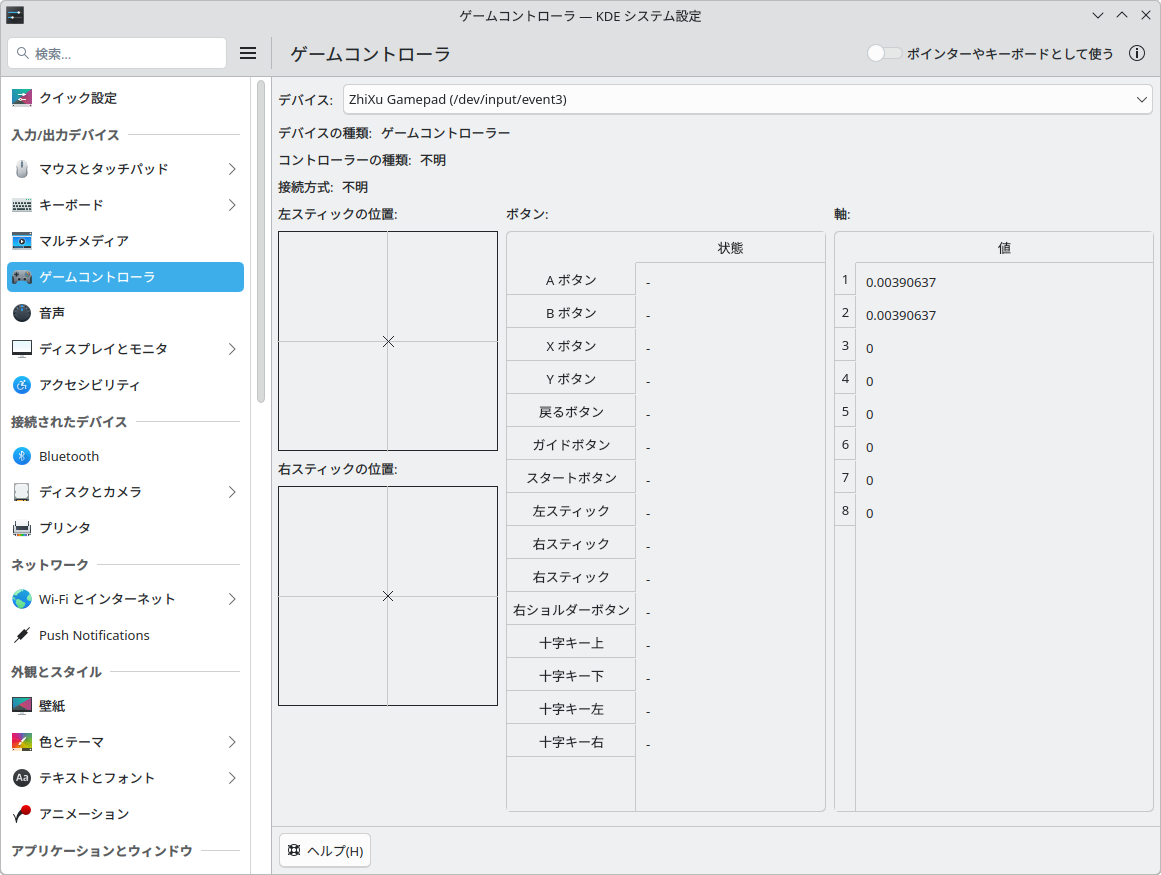The height and width of the screenshot is (875, 1161).
Task: Click the text and fonts icon
Action: click(22, 777)
